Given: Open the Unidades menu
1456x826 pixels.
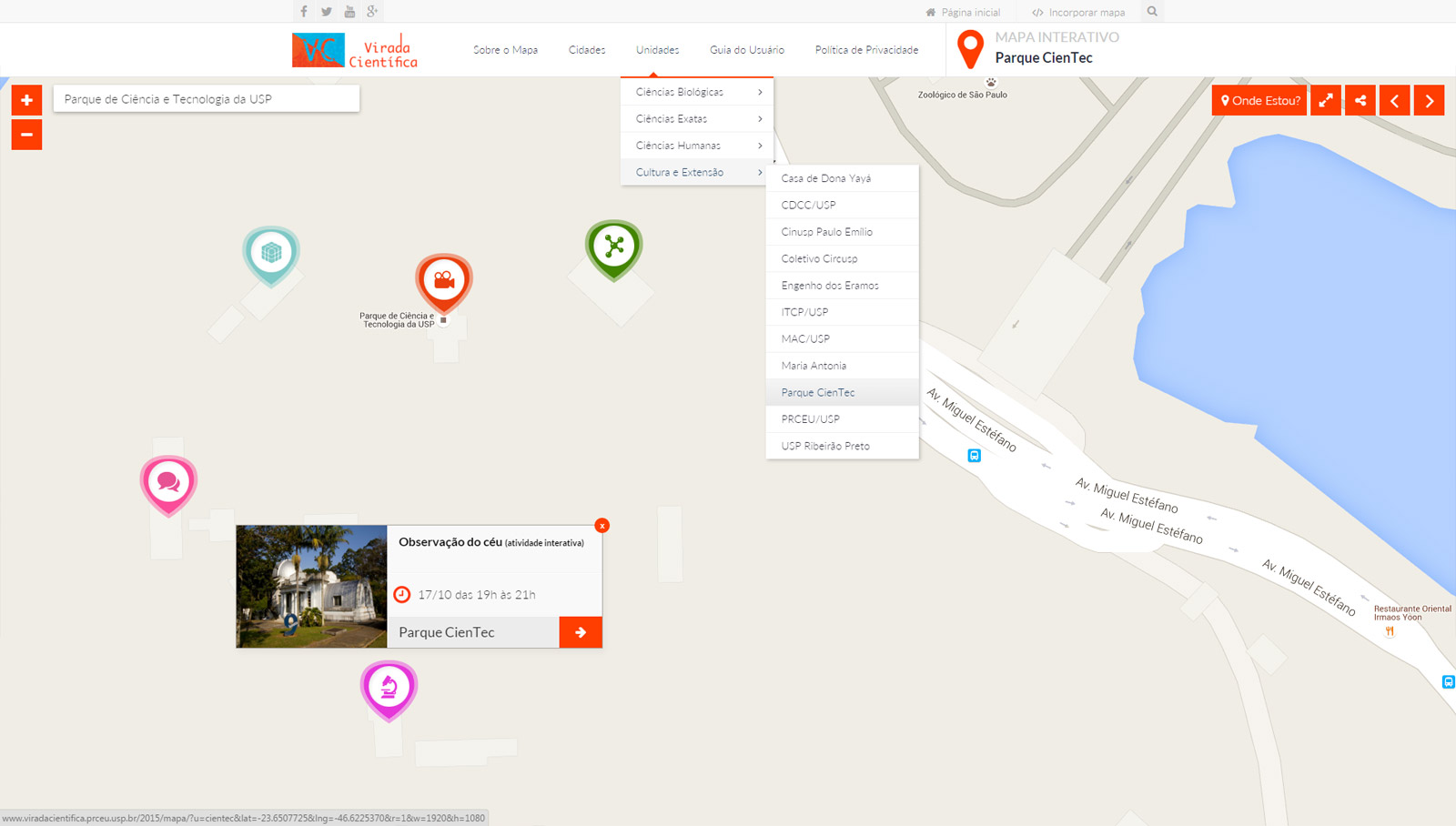Looking at the screenshot, I should pyautogui.click(x=657, y=50).
